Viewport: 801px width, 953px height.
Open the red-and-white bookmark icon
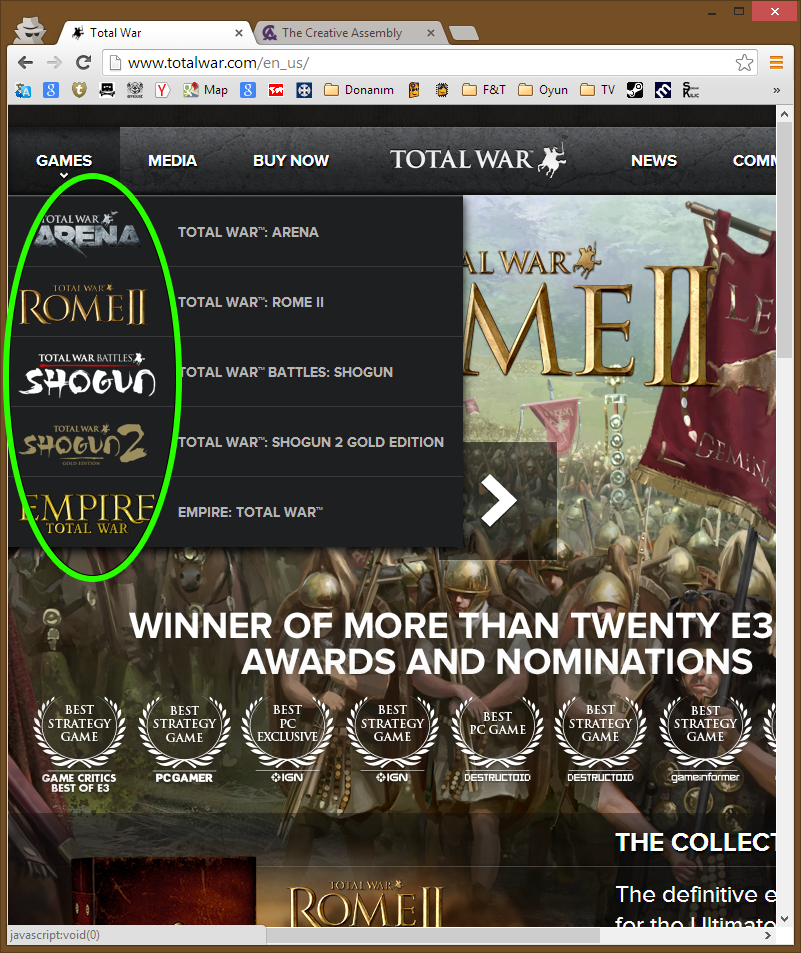[276, 91]
